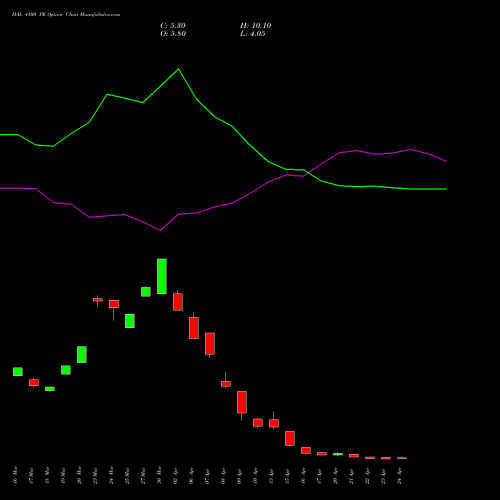This screenshot has height=500, width=500.
Task: Select the tall green candle on 30 Mar
Action: click(x=162, y=276)
